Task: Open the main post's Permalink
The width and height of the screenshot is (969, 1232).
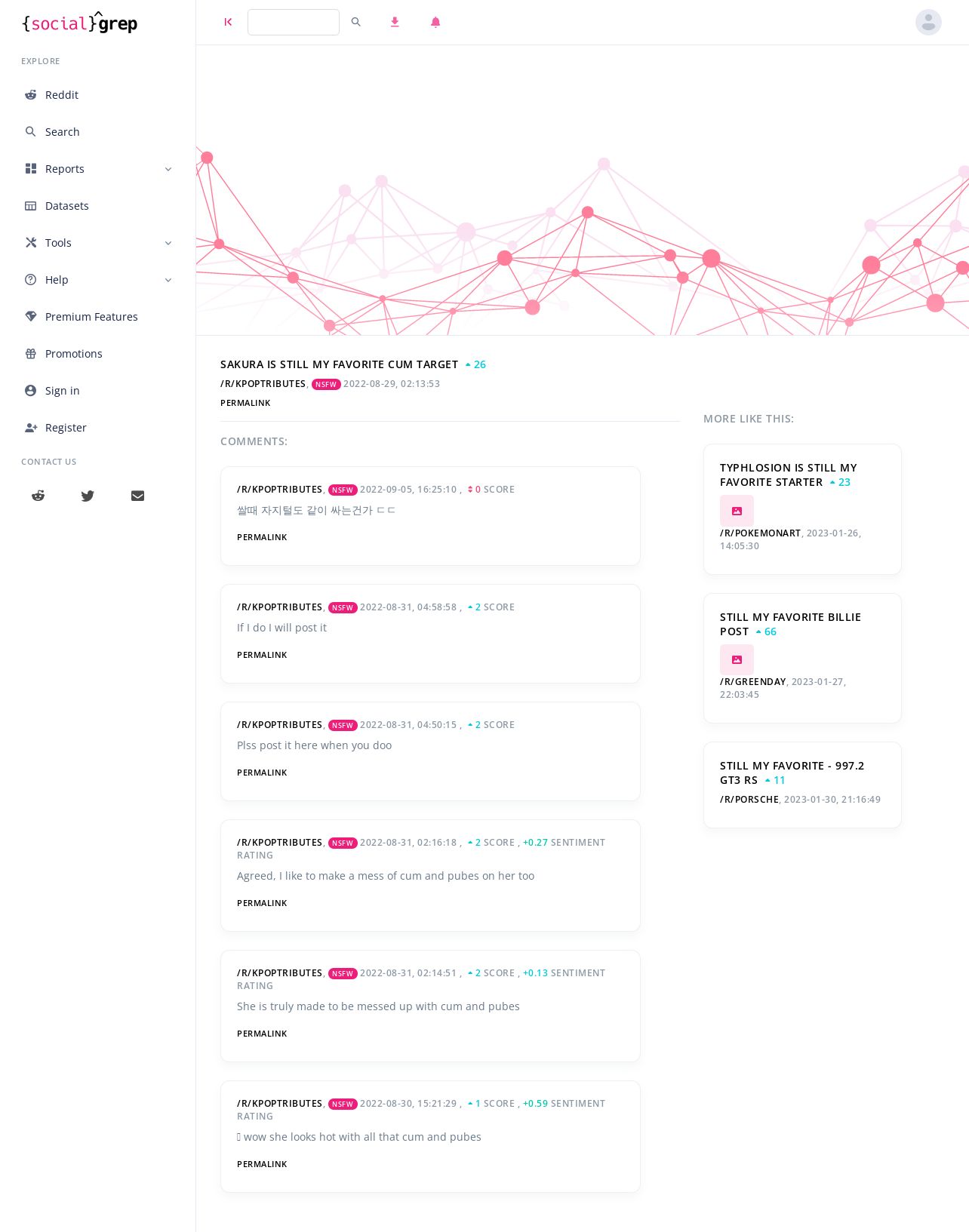Action: pos(245,403)
